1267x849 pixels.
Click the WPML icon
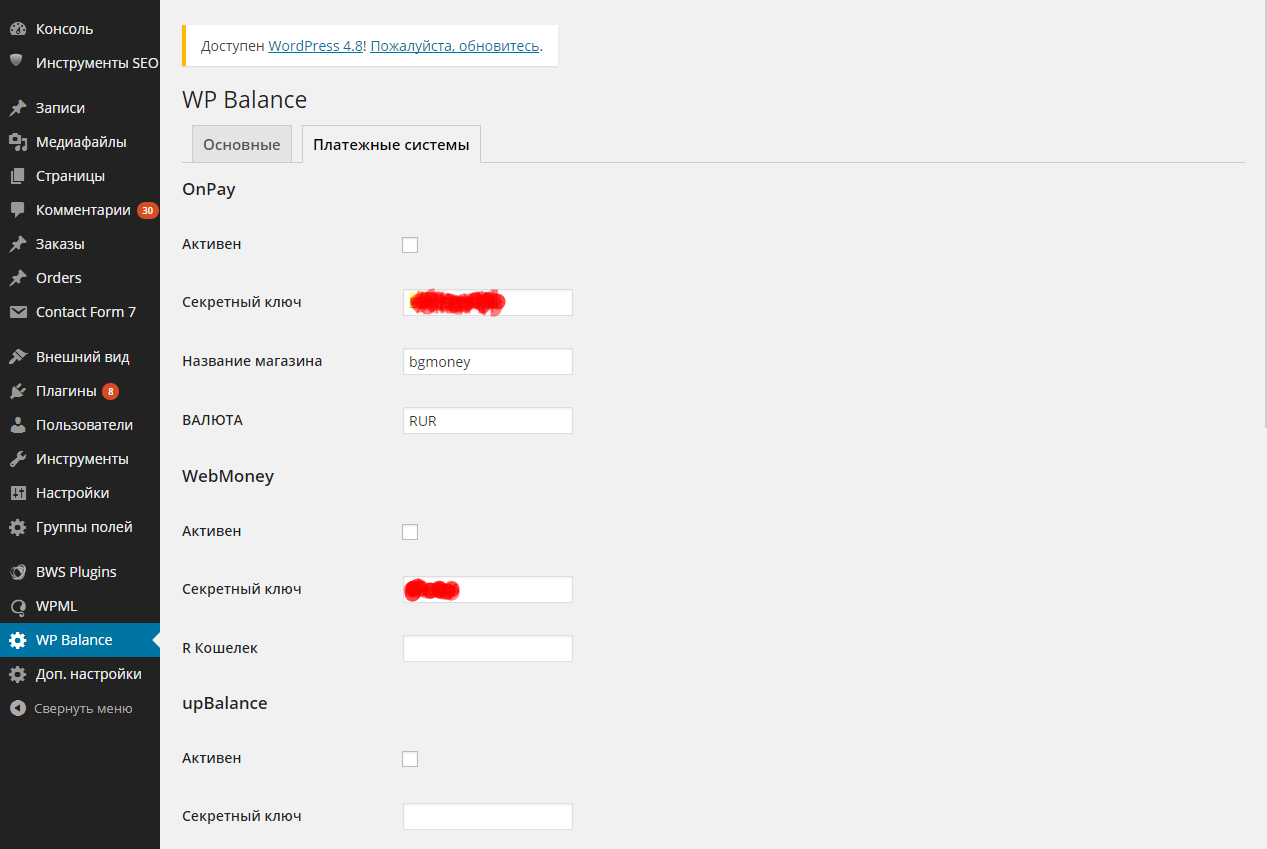(17, 606)
